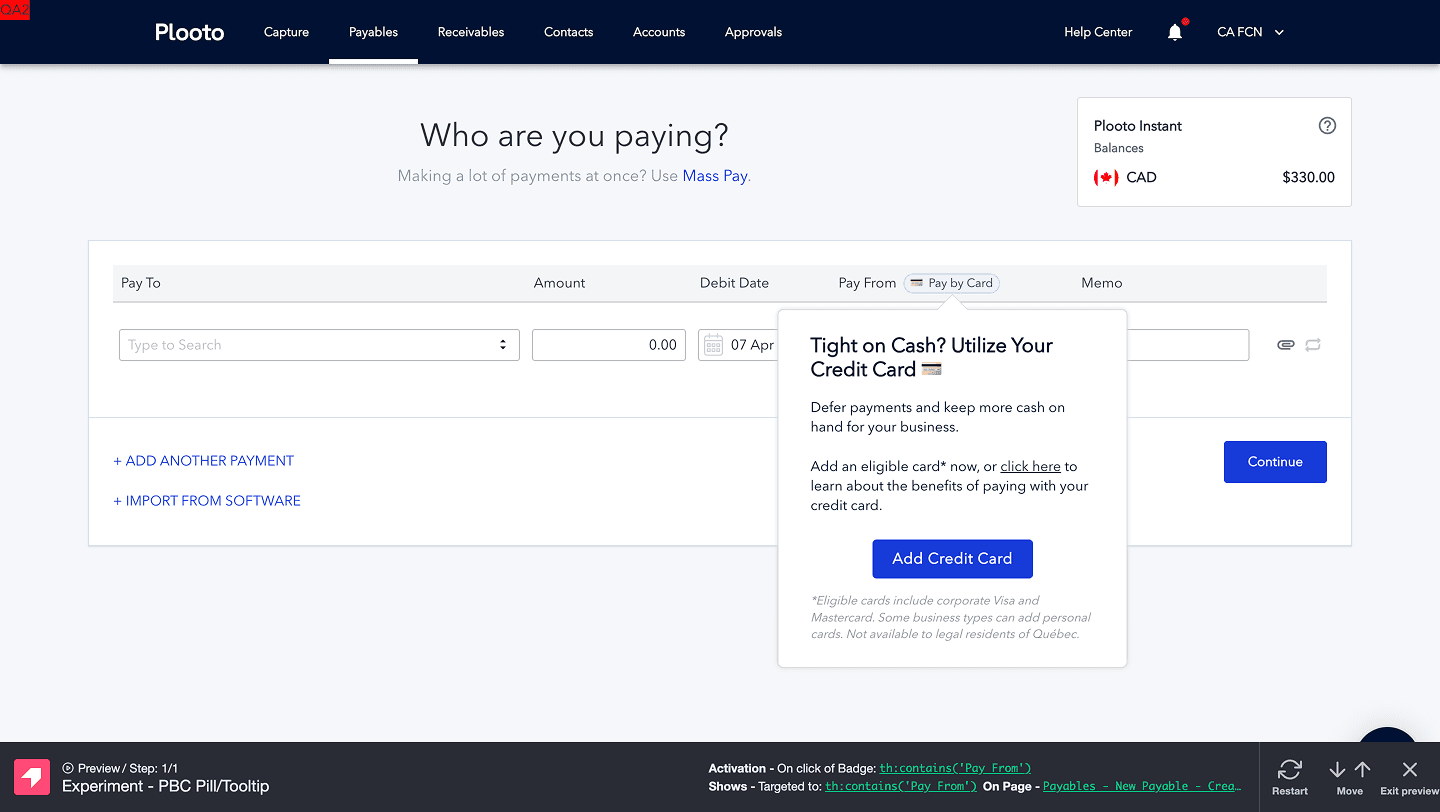Click the Shows targeted-to selector link
This screenshot has height=812, width=1440.
[901, 786]
